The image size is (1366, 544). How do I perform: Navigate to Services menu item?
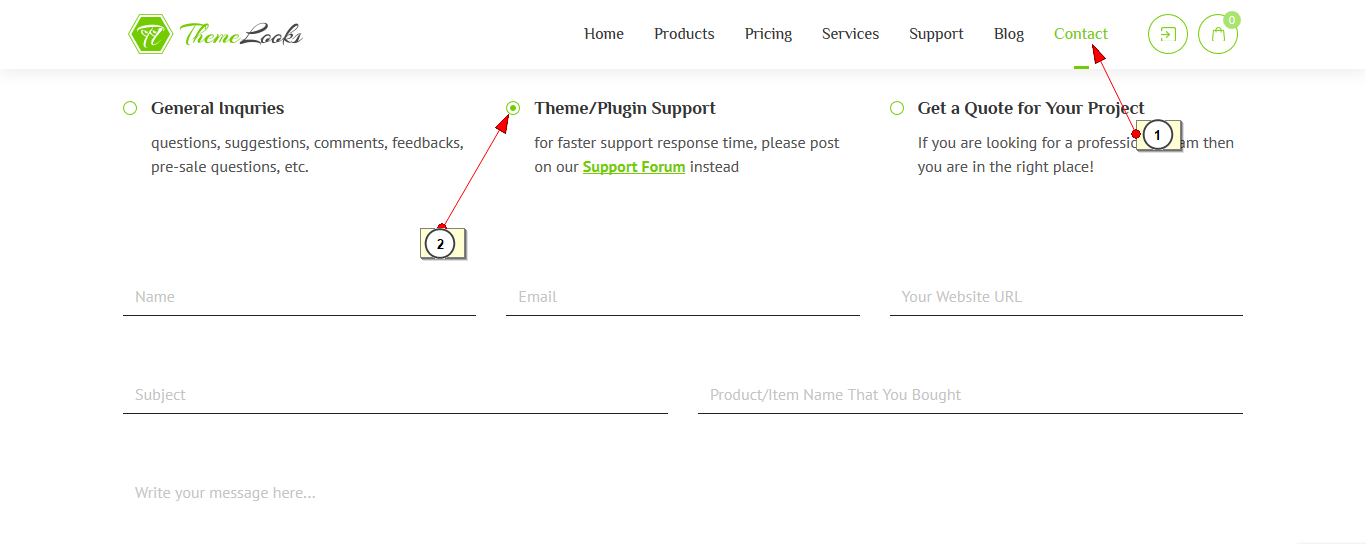pos(850,34)
